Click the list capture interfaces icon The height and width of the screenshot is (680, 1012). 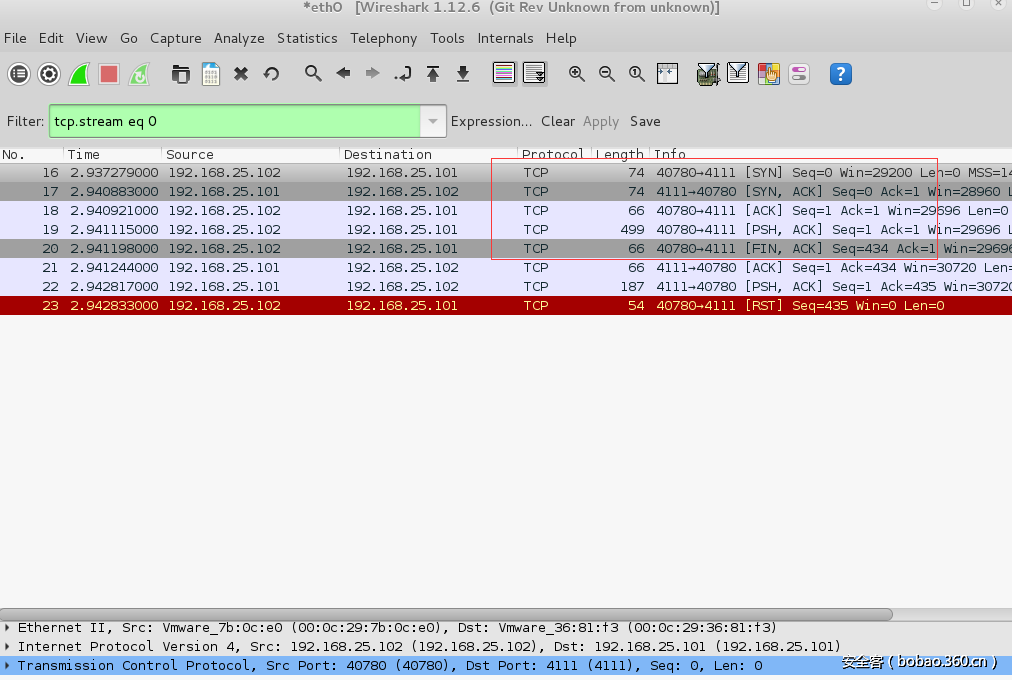click(19, 74)
